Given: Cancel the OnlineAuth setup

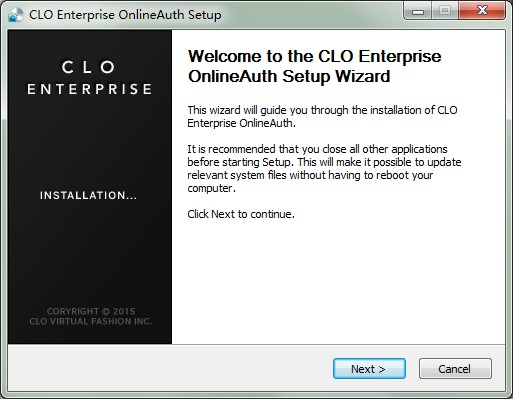Looking at the screenshot, I should 455,369.
